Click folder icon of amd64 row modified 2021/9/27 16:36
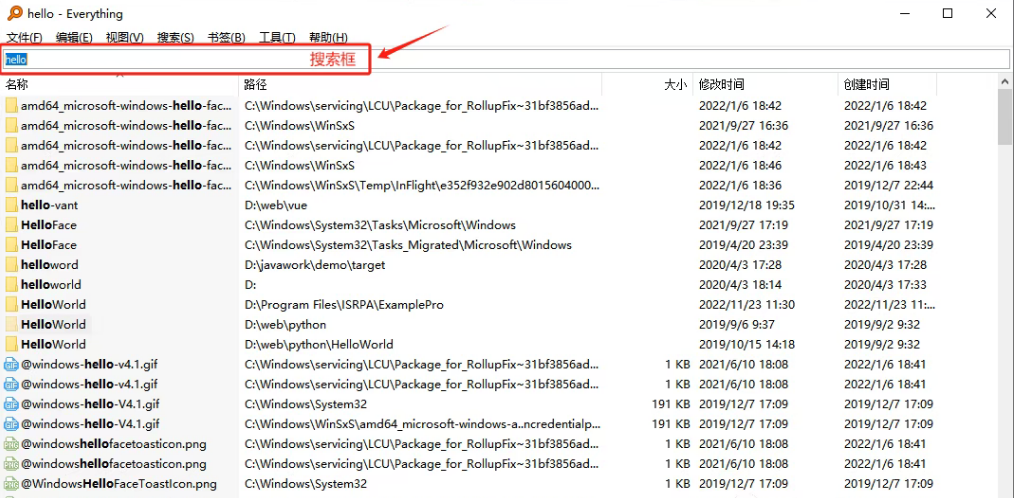 (11, 125)
